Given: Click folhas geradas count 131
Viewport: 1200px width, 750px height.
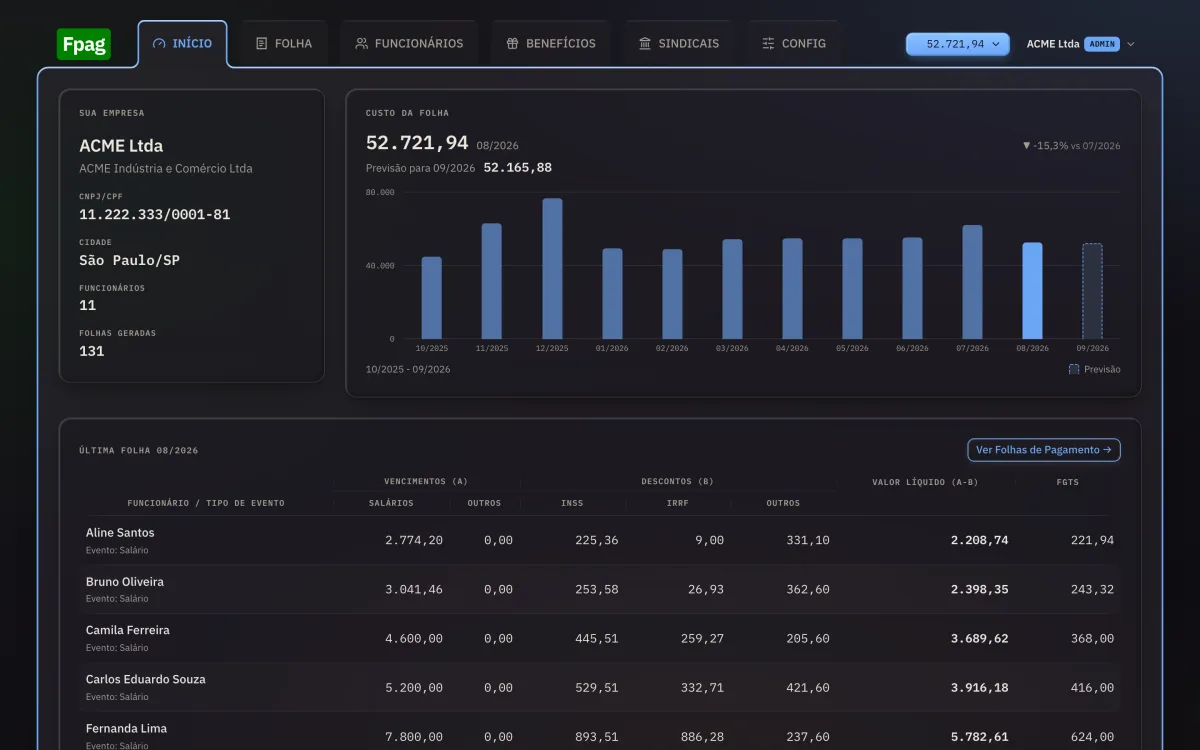Looking at the screenshot, I should [92, 351].
